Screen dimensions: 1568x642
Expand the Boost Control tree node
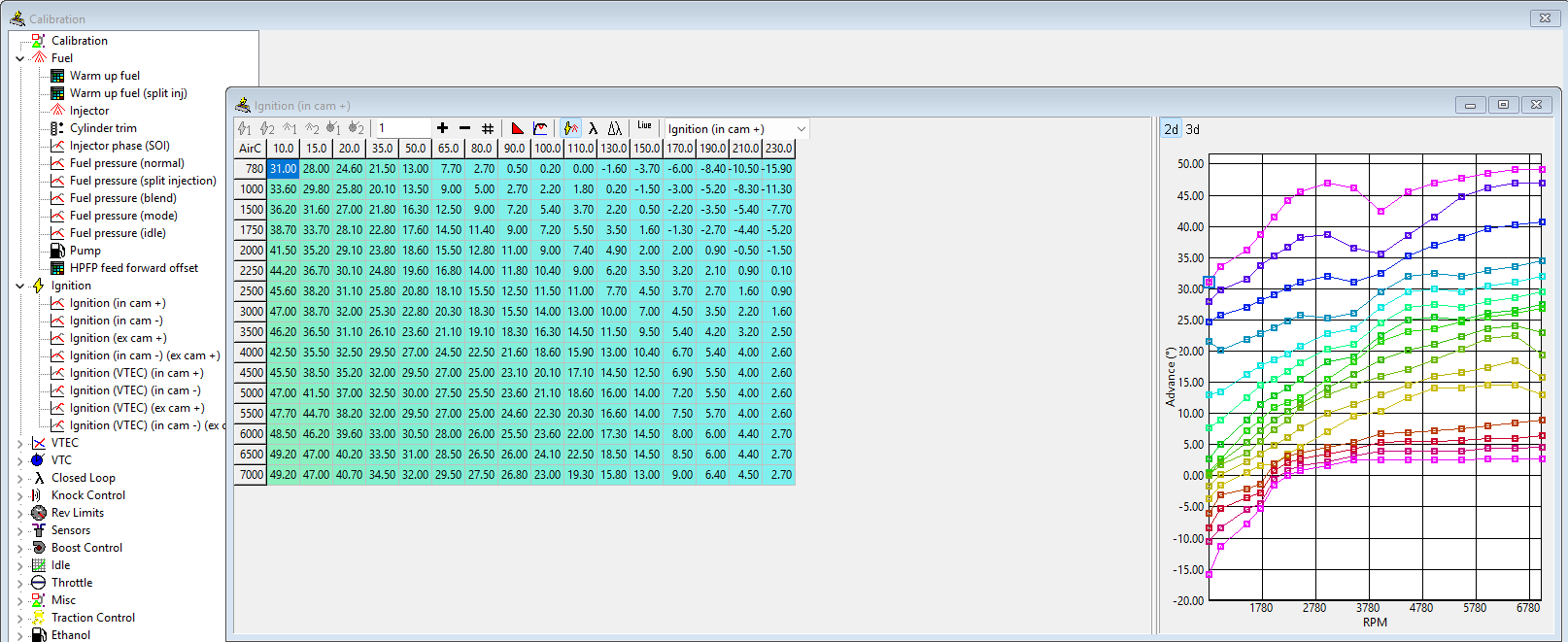coord(20,548)
